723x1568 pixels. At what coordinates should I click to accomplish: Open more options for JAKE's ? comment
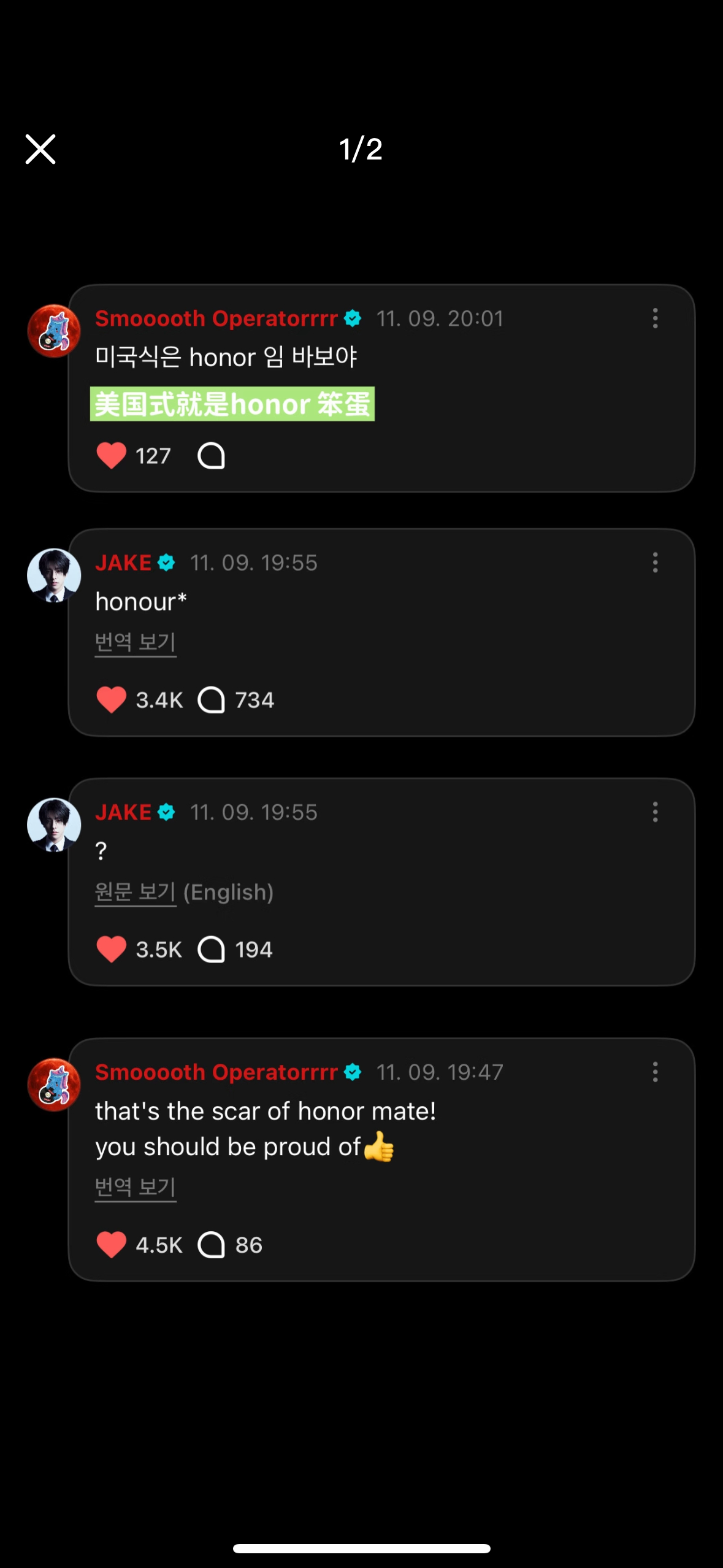point(655,812)
